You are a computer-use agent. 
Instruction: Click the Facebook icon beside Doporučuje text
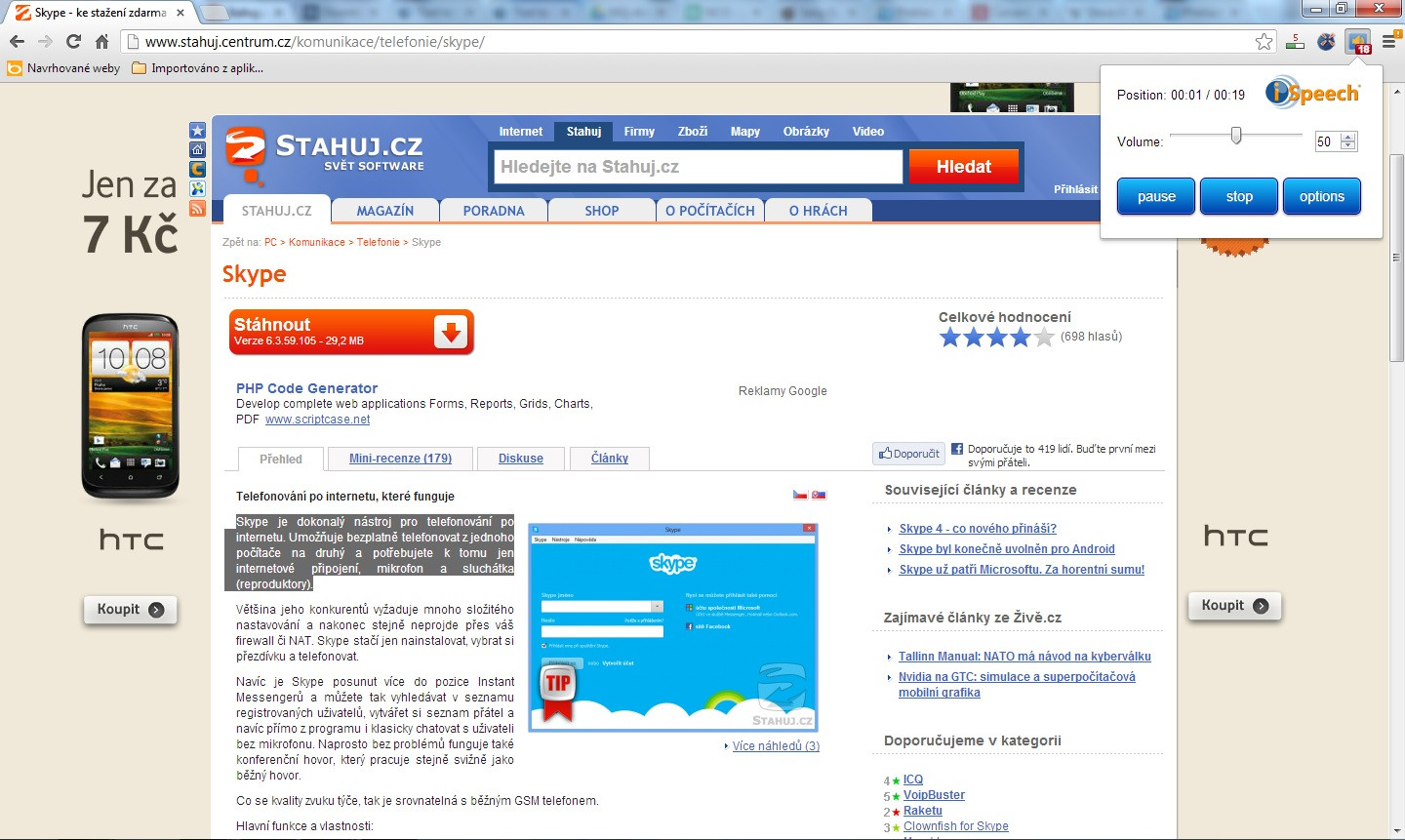pos(957,449)
